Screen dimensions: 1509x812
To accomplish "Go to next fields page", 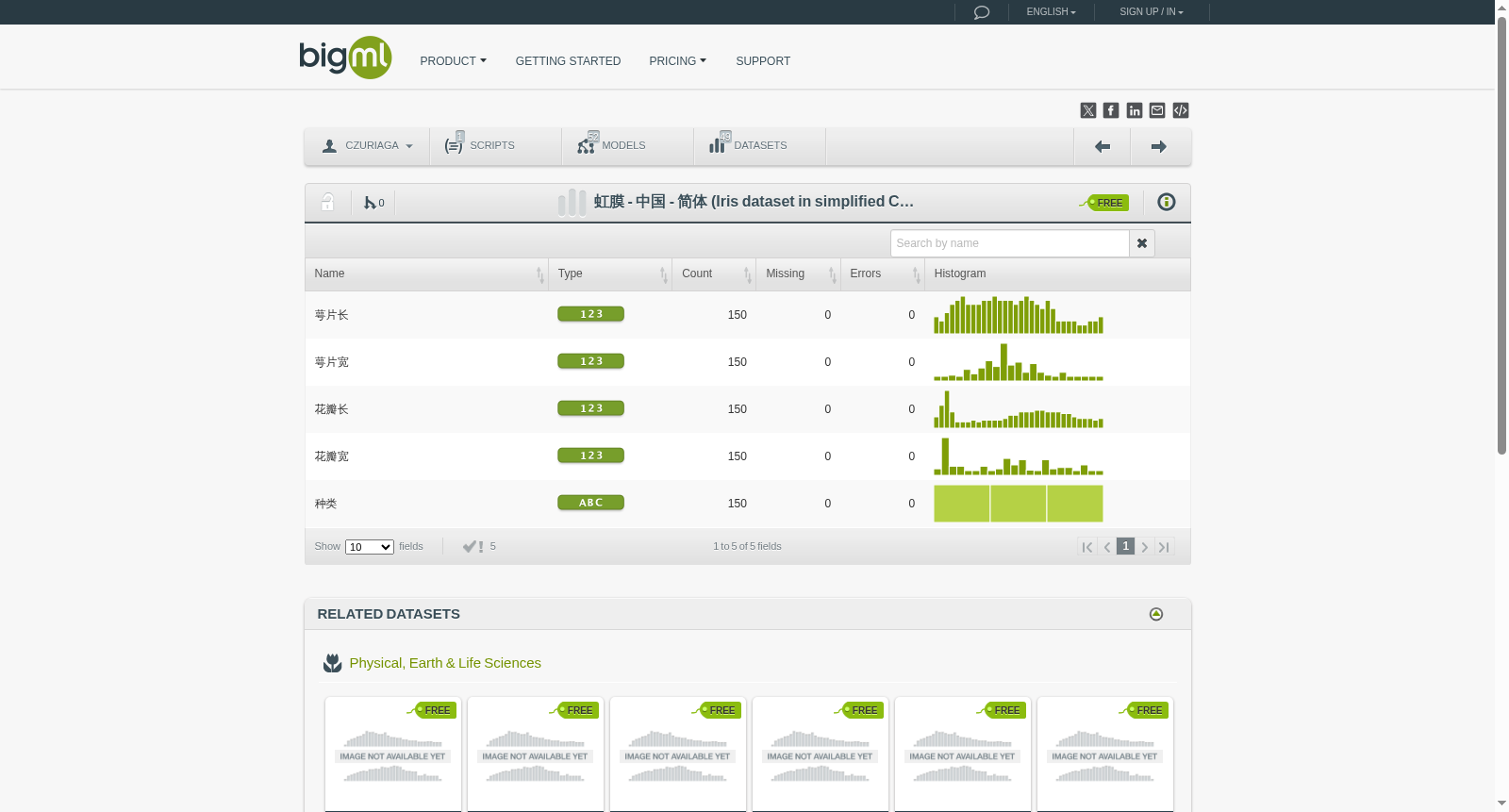I will tap(1145, 547).
